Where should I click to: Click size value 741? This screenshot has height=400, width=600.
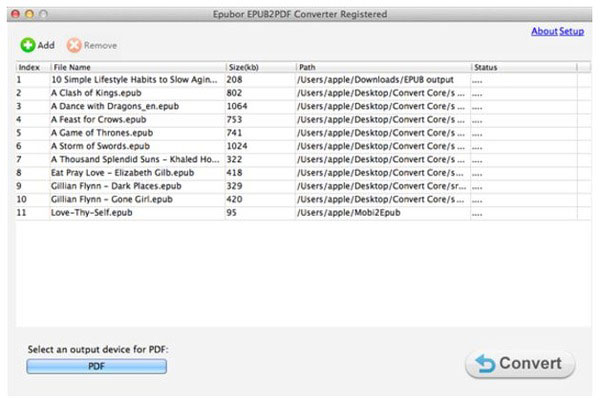pyautogui.click(x=234, y=133)
